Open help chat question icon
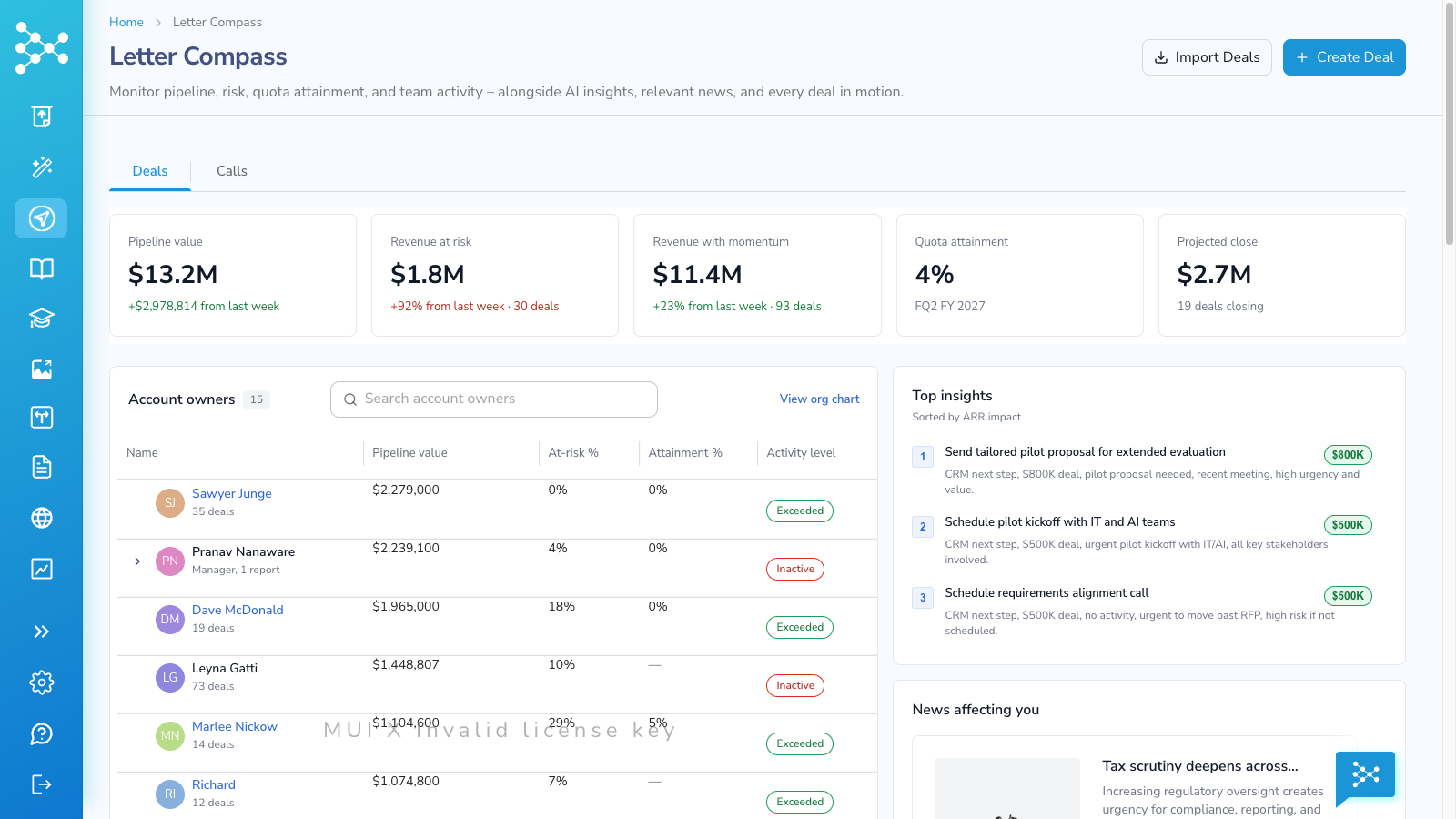 coord(41,733)
